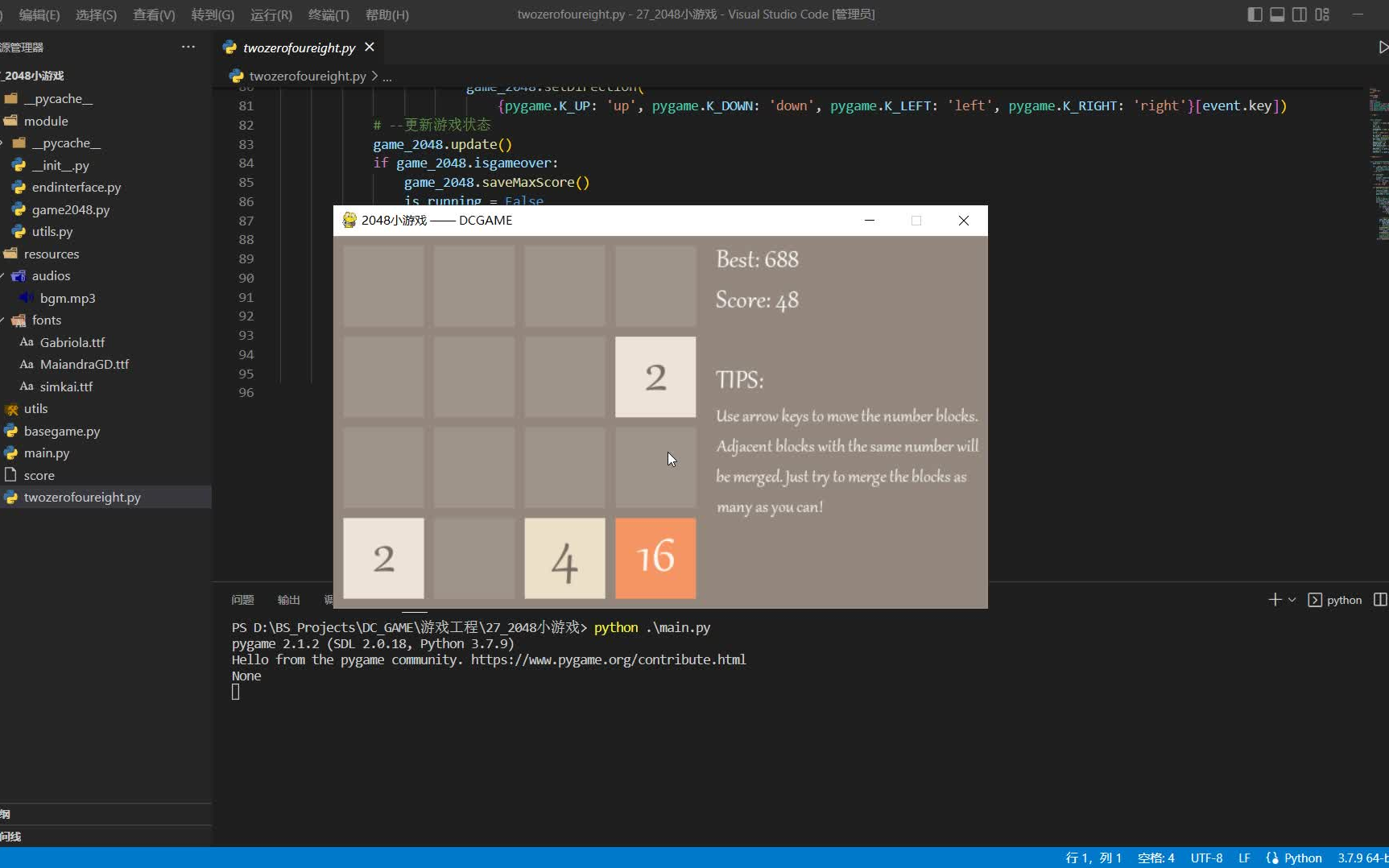The height and width of the screenshot is (868, 1389).
Task: Open game2048.py file
Action: 71,209
